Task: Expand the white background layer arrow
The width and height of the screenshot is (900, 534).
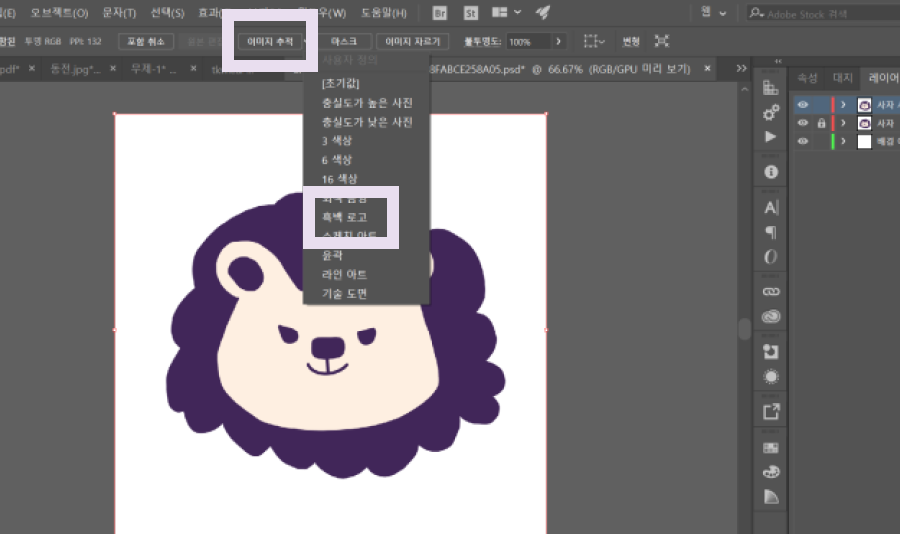Action: [x=843, y=142]
